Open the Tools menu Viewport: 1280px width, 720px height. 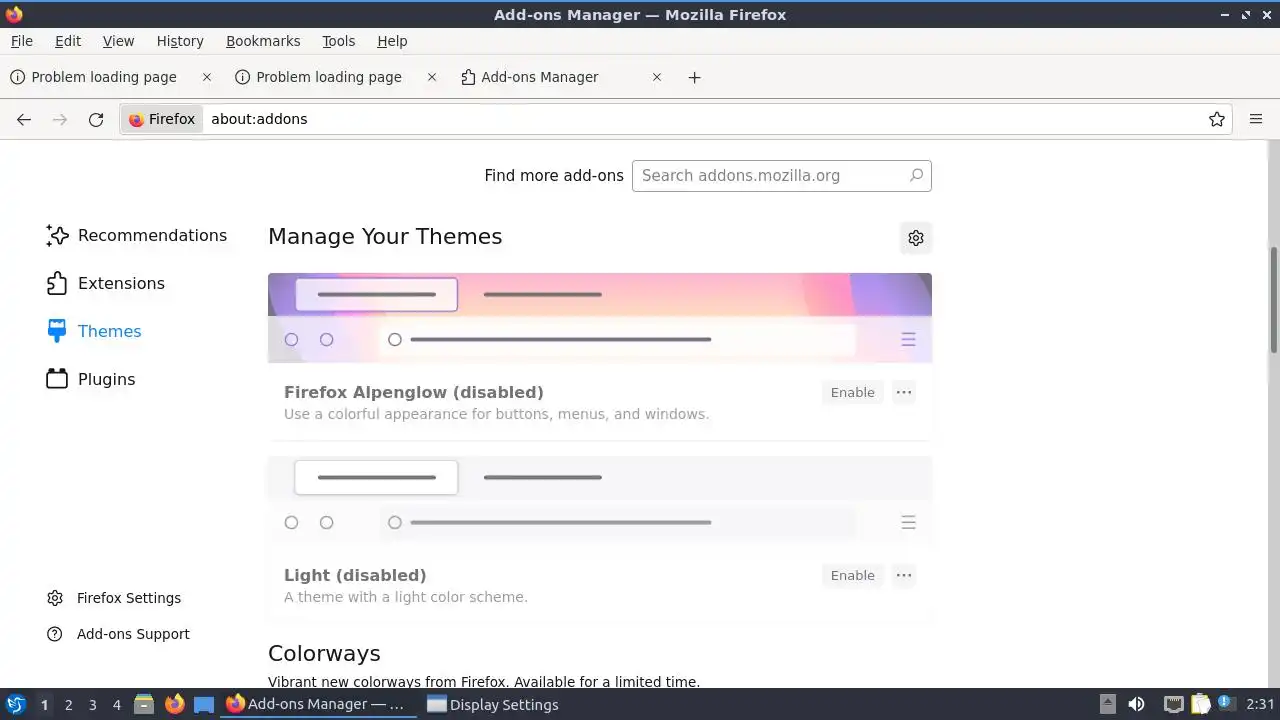[x=338, y=41]
